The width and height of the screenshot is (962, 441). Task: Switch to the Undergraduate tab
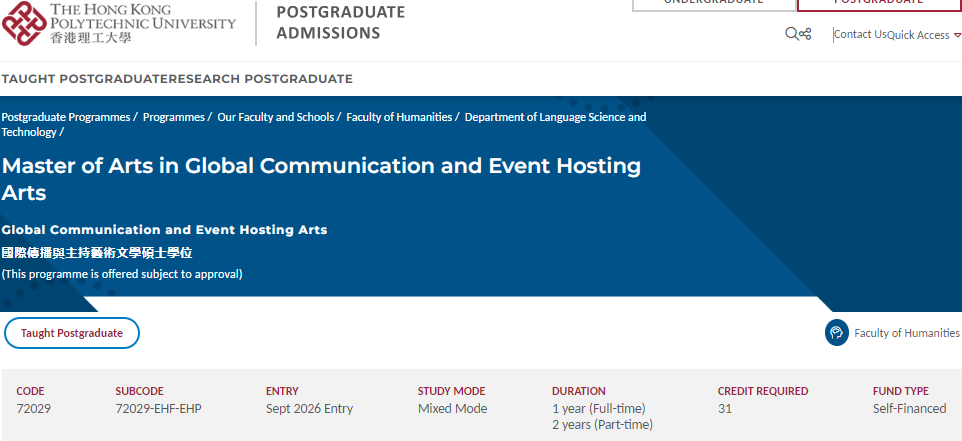point(712,4)
